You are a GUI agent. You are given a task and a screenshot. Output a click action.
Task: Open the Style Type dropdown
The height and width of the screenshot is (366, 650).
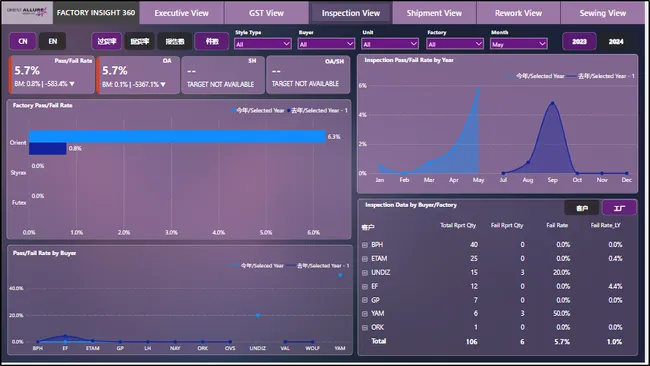point(262,44)
